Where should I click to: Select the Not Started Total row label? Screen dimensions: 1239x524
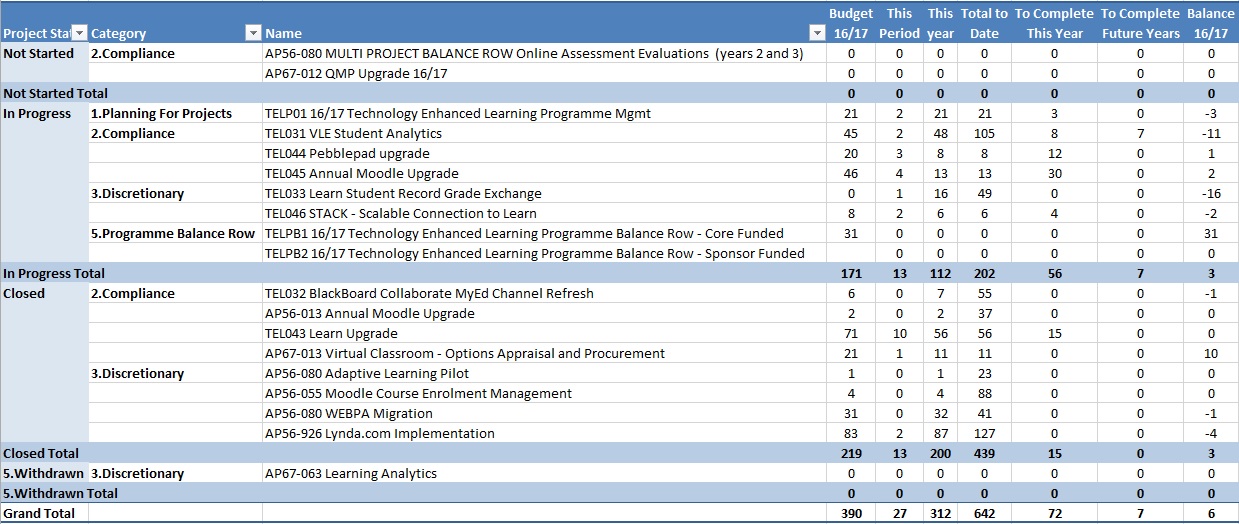tap(56, 93)
